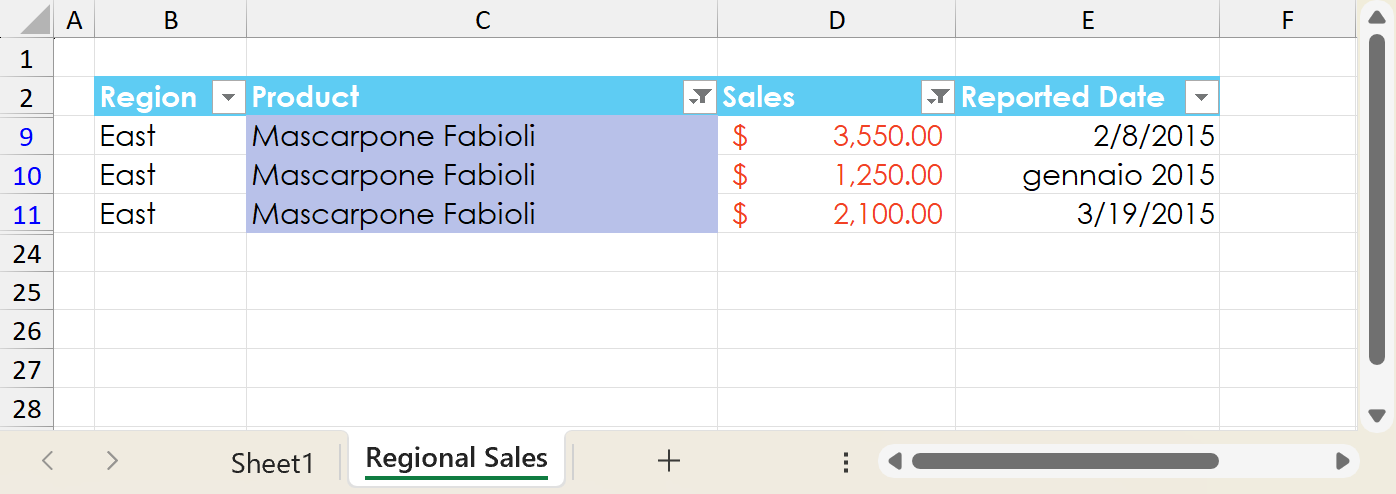Select the cell containing gennaio 2015
The image size is (1396, 494).
pyautogui.click(x=1087, y=175)
